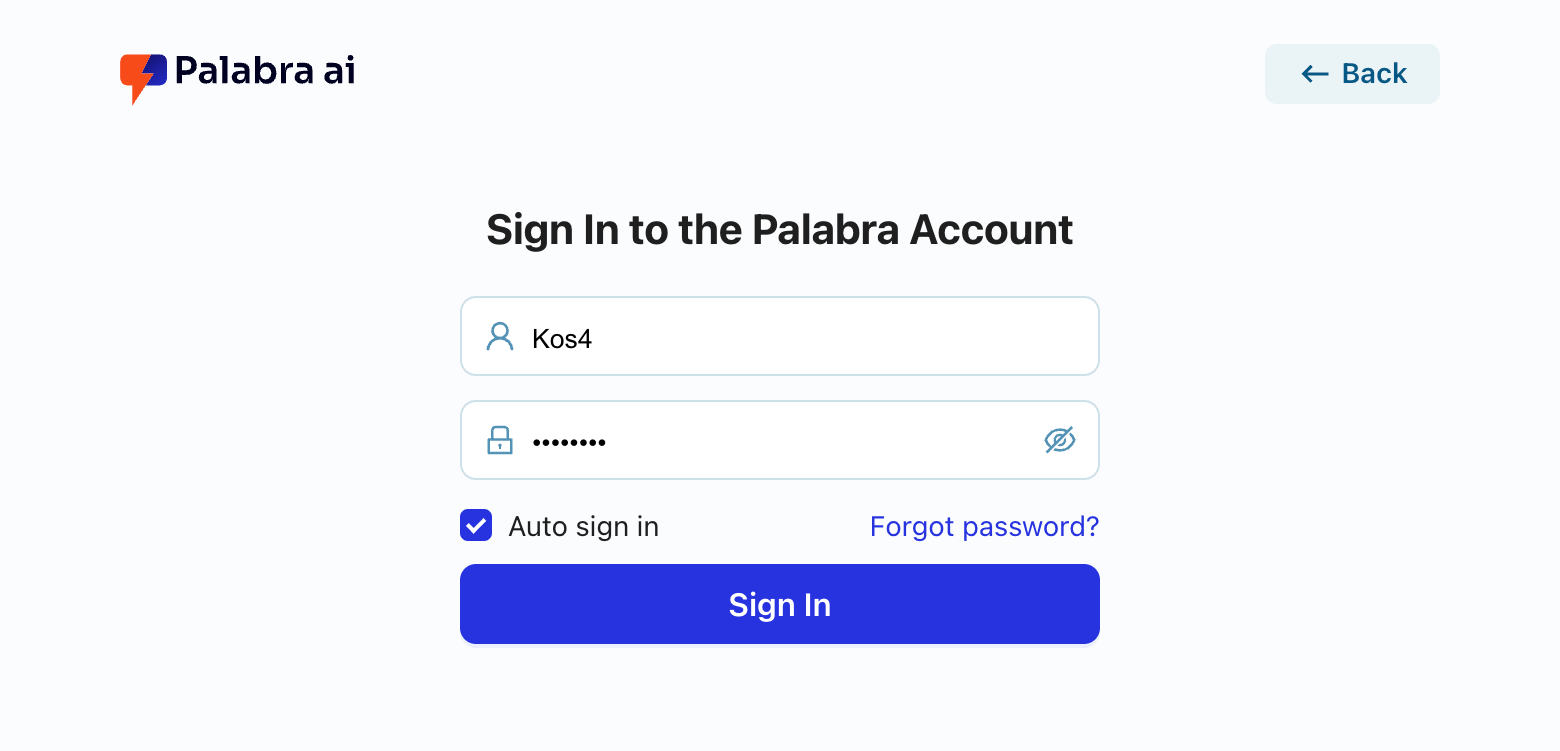Click the checkmark icon inside the checkbox
Viewport: 1560px width, 751px height.
point(476,525)
